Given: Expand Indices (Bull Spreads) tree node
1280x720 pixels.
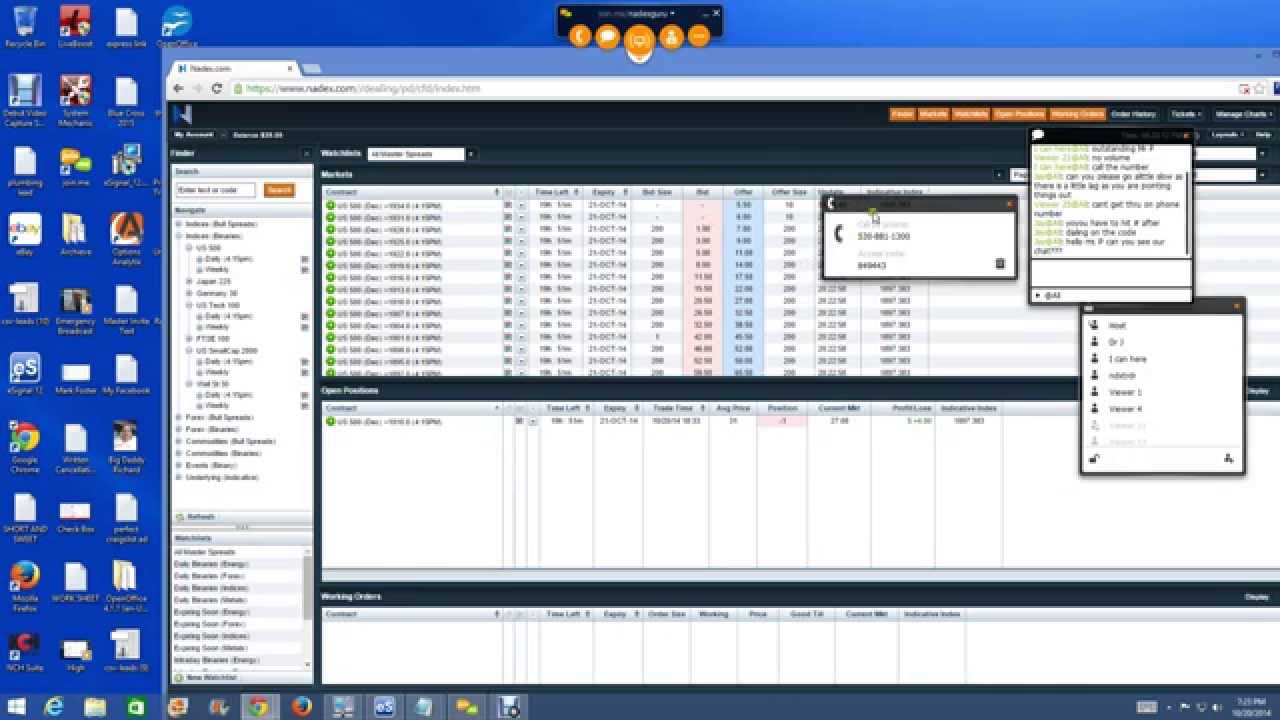Looking at the screenshot, I should (178, 223).
